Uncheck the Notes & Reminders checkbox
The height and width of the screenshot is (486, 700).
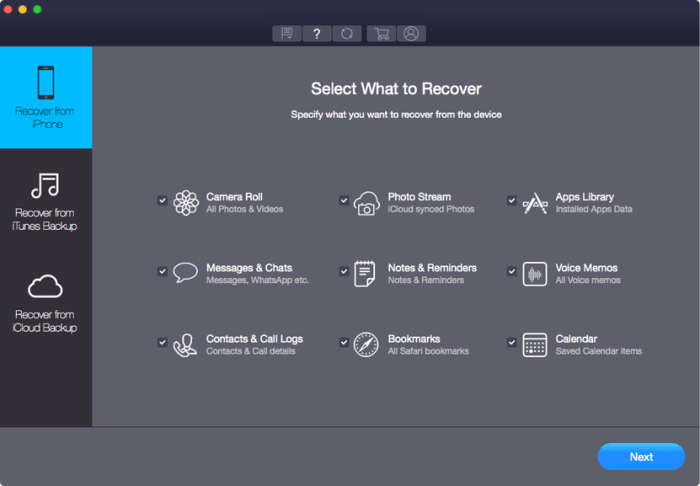pyautogui.click(x=344, y=271)
